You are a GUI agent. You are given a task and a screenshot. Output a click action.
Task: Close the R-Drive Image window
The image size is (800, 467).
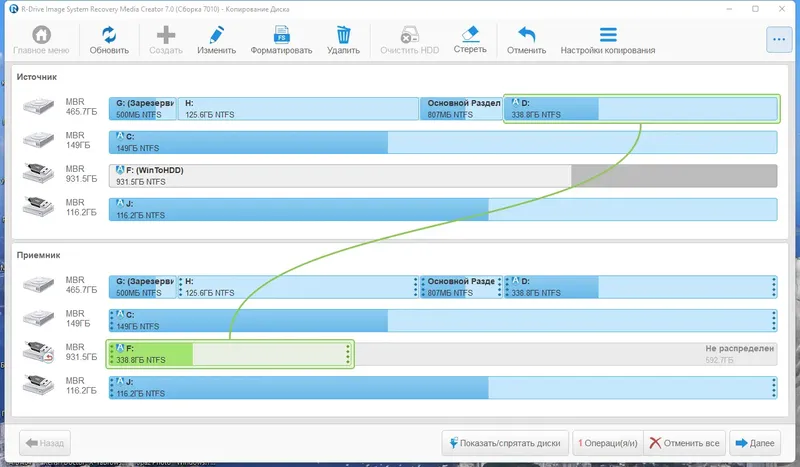pyautogui.click(x=782, y=9)
